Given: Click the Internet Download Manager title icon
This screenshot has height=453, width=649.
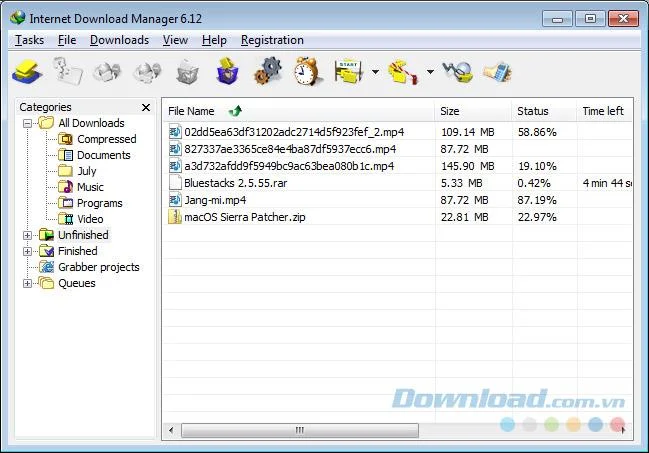Looking at the screenshot, I should [18, 18].
